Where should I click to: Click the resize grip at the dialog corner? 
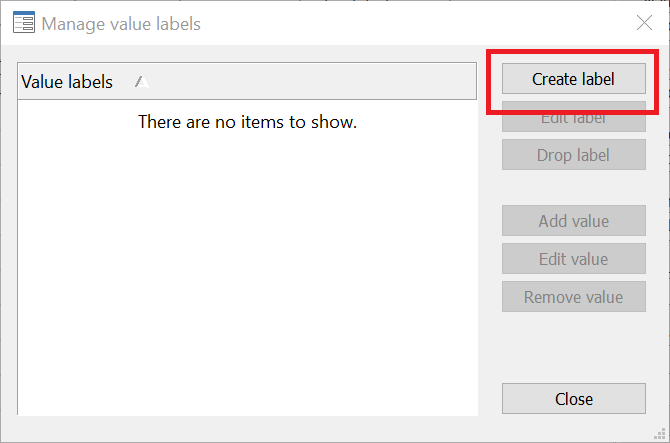659,434
